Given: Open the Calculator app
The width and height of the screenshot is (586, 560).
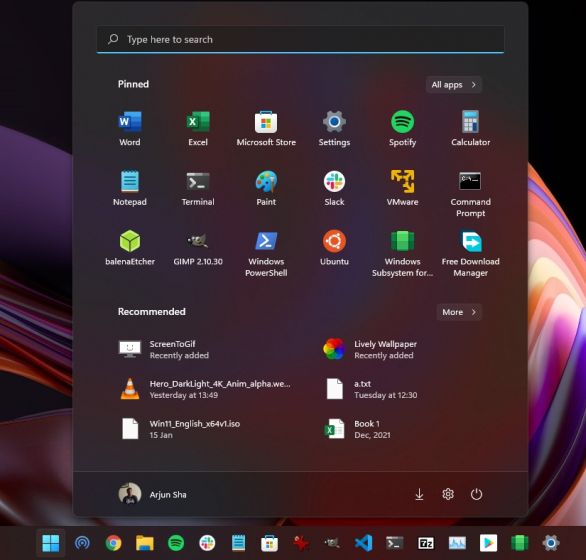Looking at the screenshot, I should pyautogui.click(x=471, y=128).
